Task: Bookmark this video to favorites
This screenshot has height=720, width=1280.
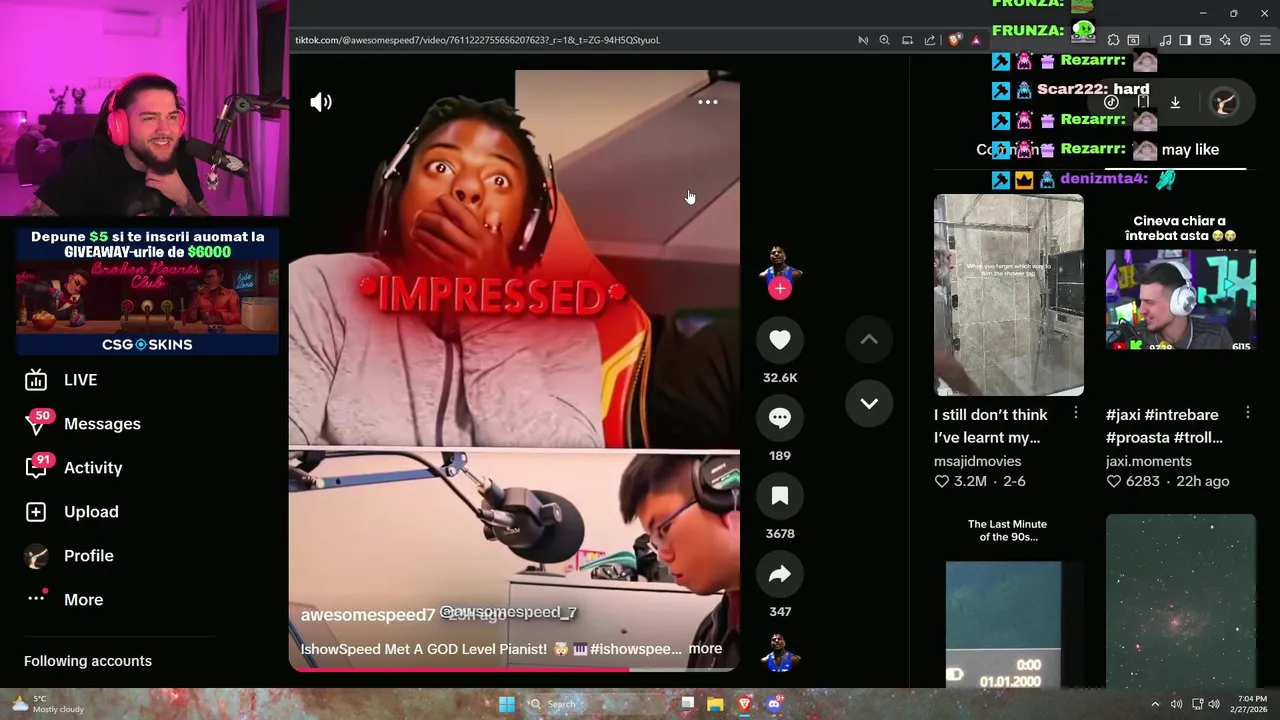Action: pyautogui.click(x=780, y=496)
